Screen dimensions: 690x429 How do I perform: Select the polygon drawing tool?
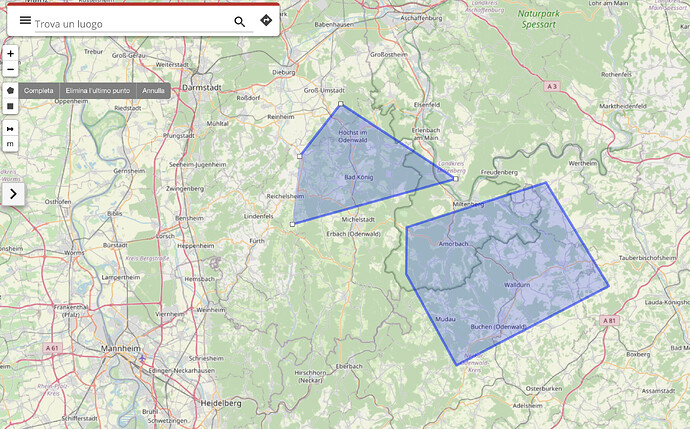pos(11,91)
